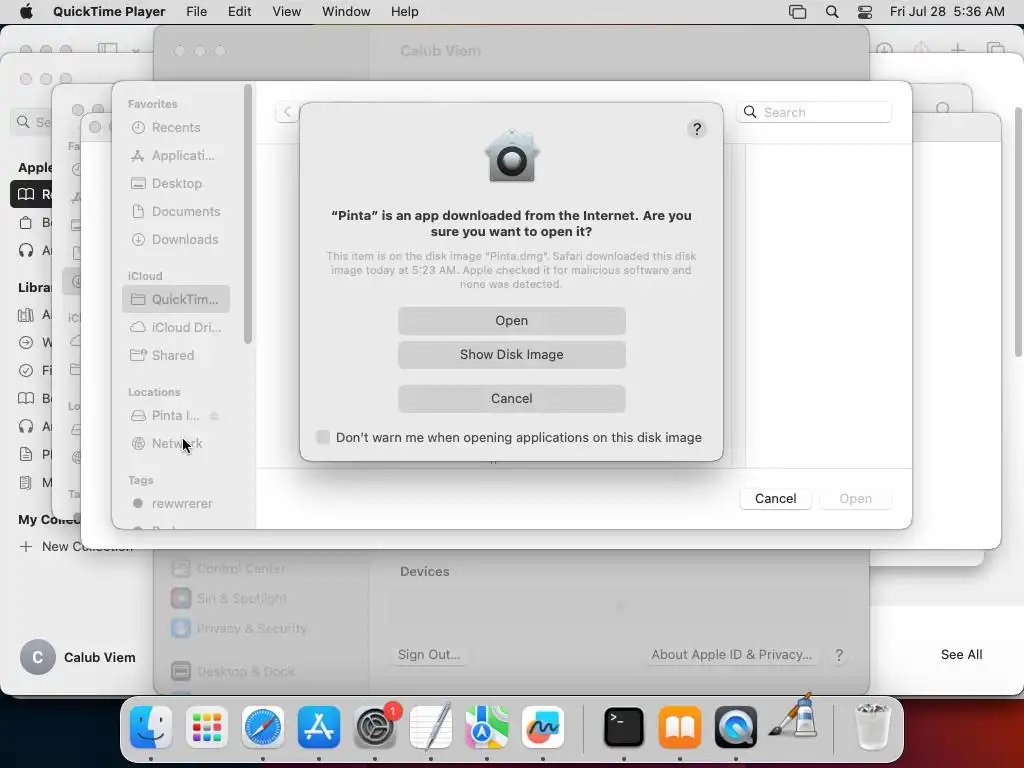This screenshot has width=1024, height=768.
Task: Open Pinta paintbrush icon in the Dock
Action: 793,718
